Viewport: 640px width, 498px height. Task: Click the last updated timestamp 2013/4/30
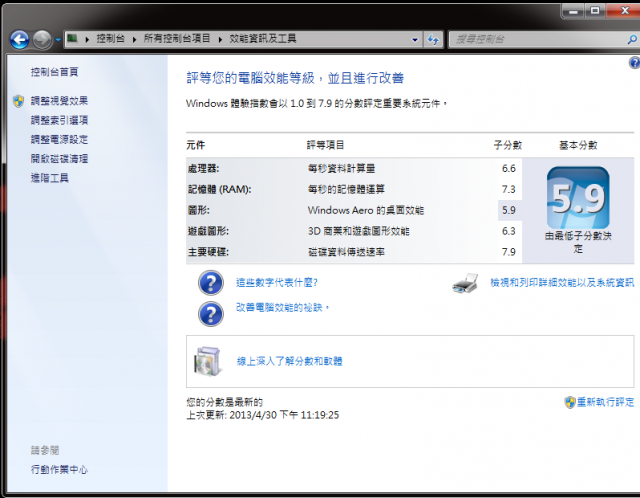pyautogui.click(x=262, y=415)
